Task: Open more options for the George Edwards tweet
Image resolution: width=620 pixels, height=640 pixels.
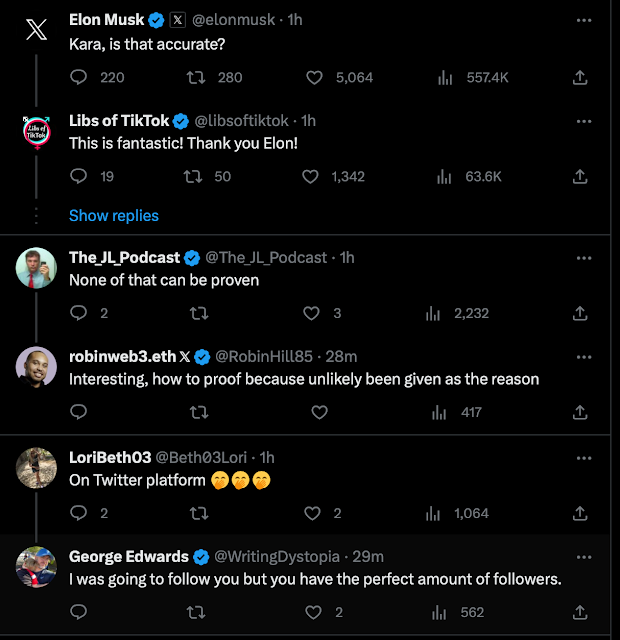Action: coord(584,556)
